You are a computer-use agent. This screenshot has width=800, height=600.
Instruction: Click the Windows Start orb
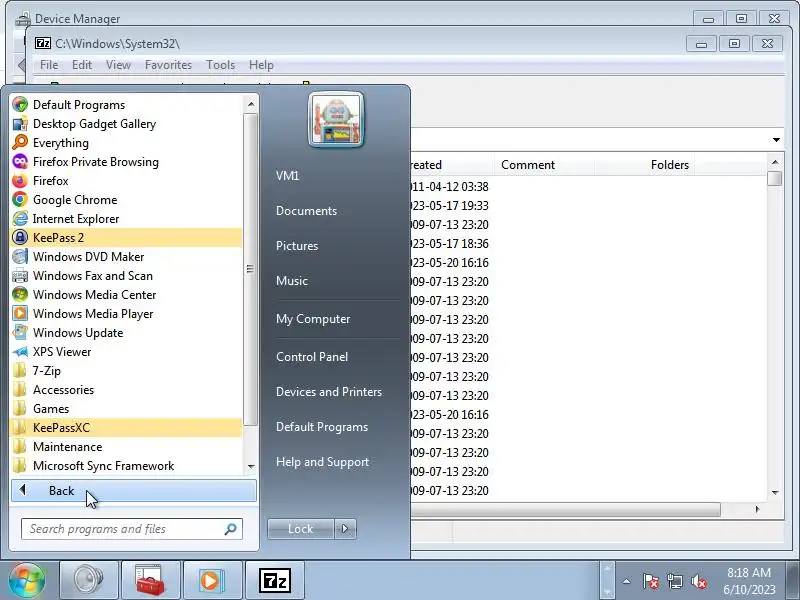click(28, 580)
